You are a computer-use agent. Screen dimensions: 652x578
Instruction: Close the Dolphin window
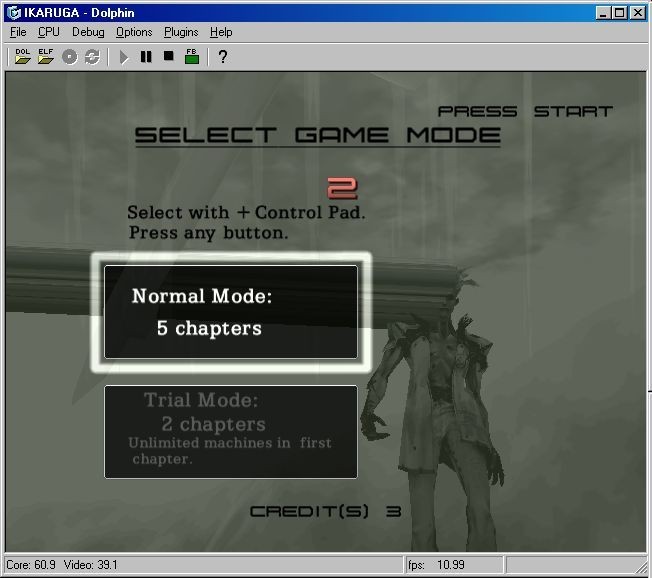638,13
